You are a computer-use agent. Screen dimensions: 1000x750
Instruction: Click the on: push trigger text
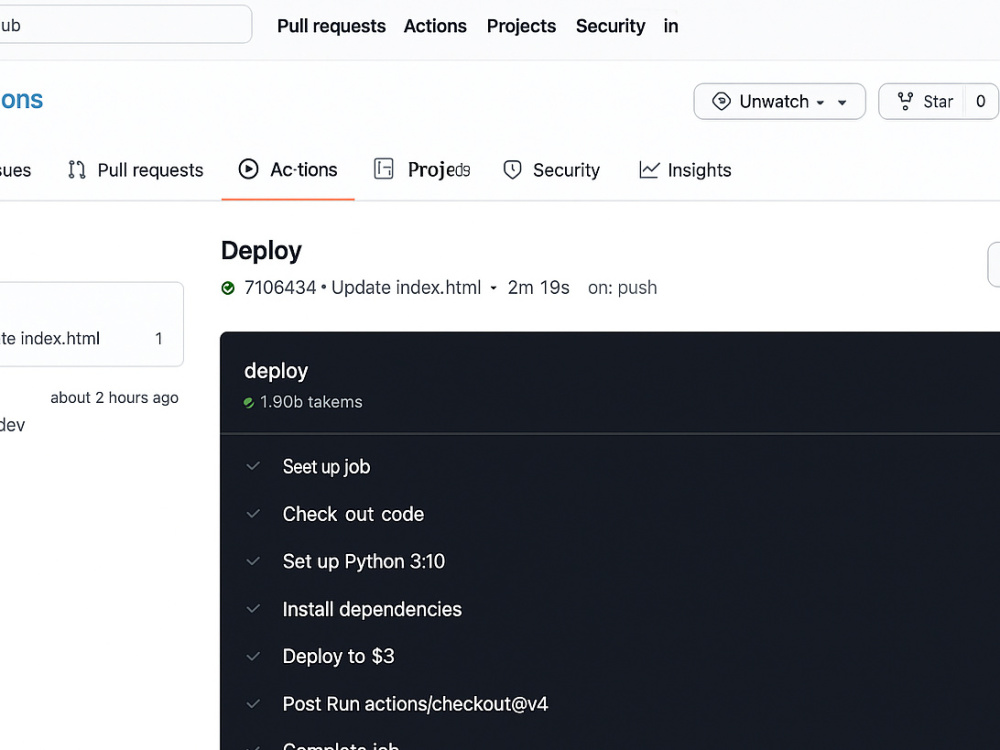click(x=622, y=288)
